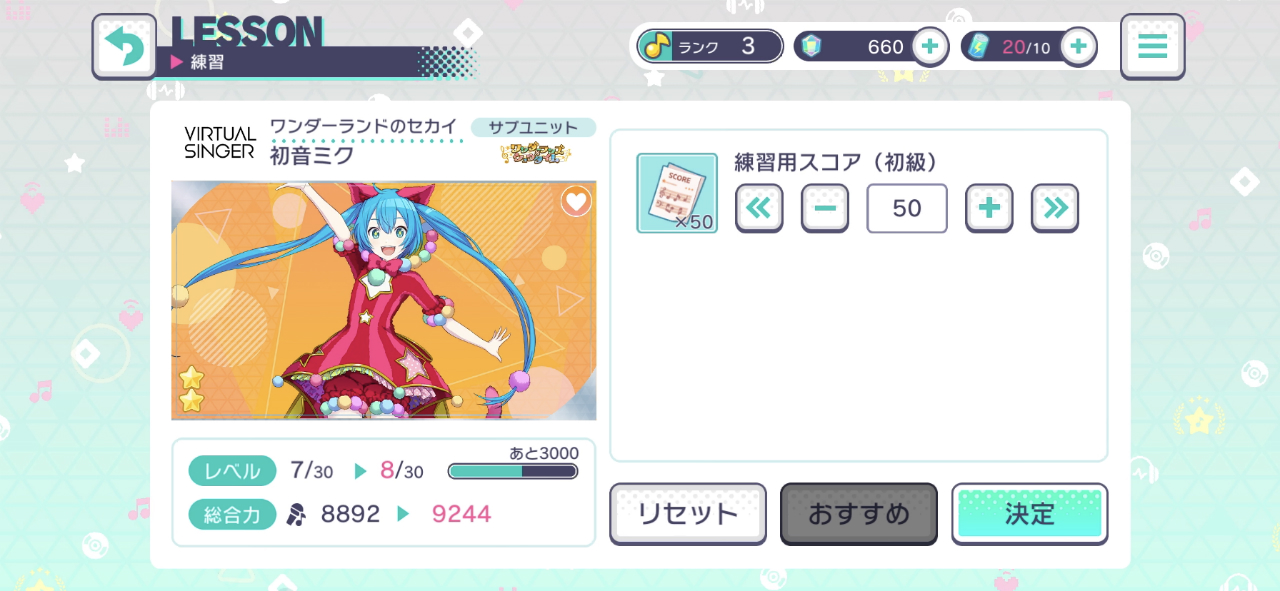Screen dimensions: 1280x591
Task: Click the リセット button
Action: point(688,514)
